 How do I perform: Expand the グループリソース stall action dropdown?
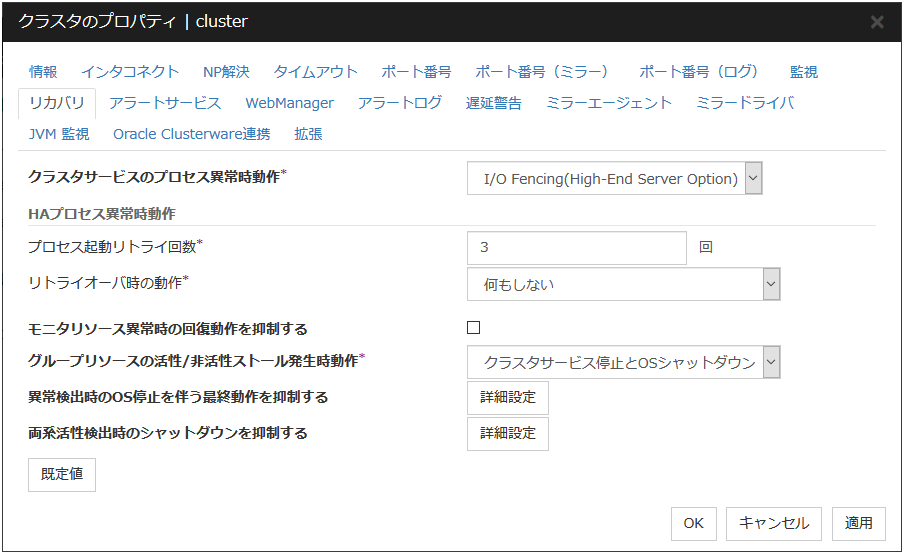(x=623, y=362)
